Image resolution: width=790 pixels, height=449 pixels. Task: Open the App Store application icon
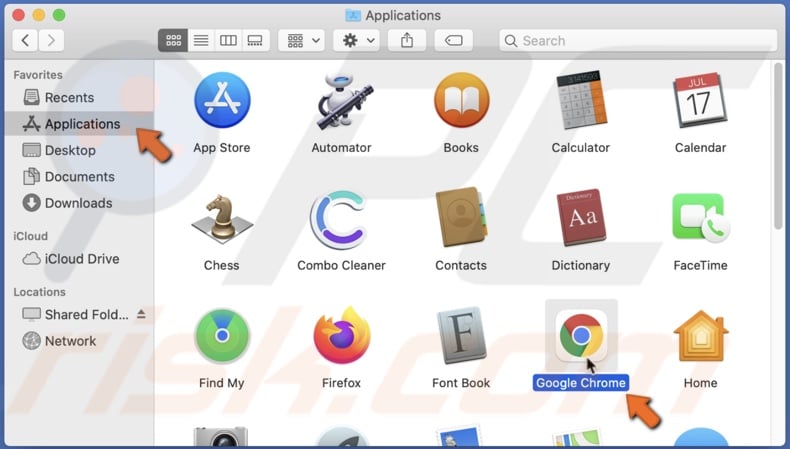click(222, 100)
